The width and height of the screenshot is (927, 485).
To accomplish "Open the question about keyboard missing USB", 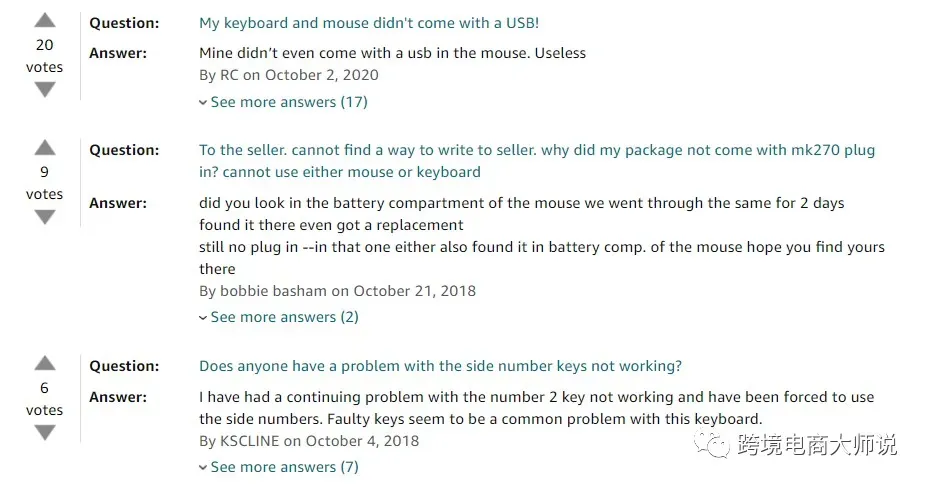I will 369,23.
